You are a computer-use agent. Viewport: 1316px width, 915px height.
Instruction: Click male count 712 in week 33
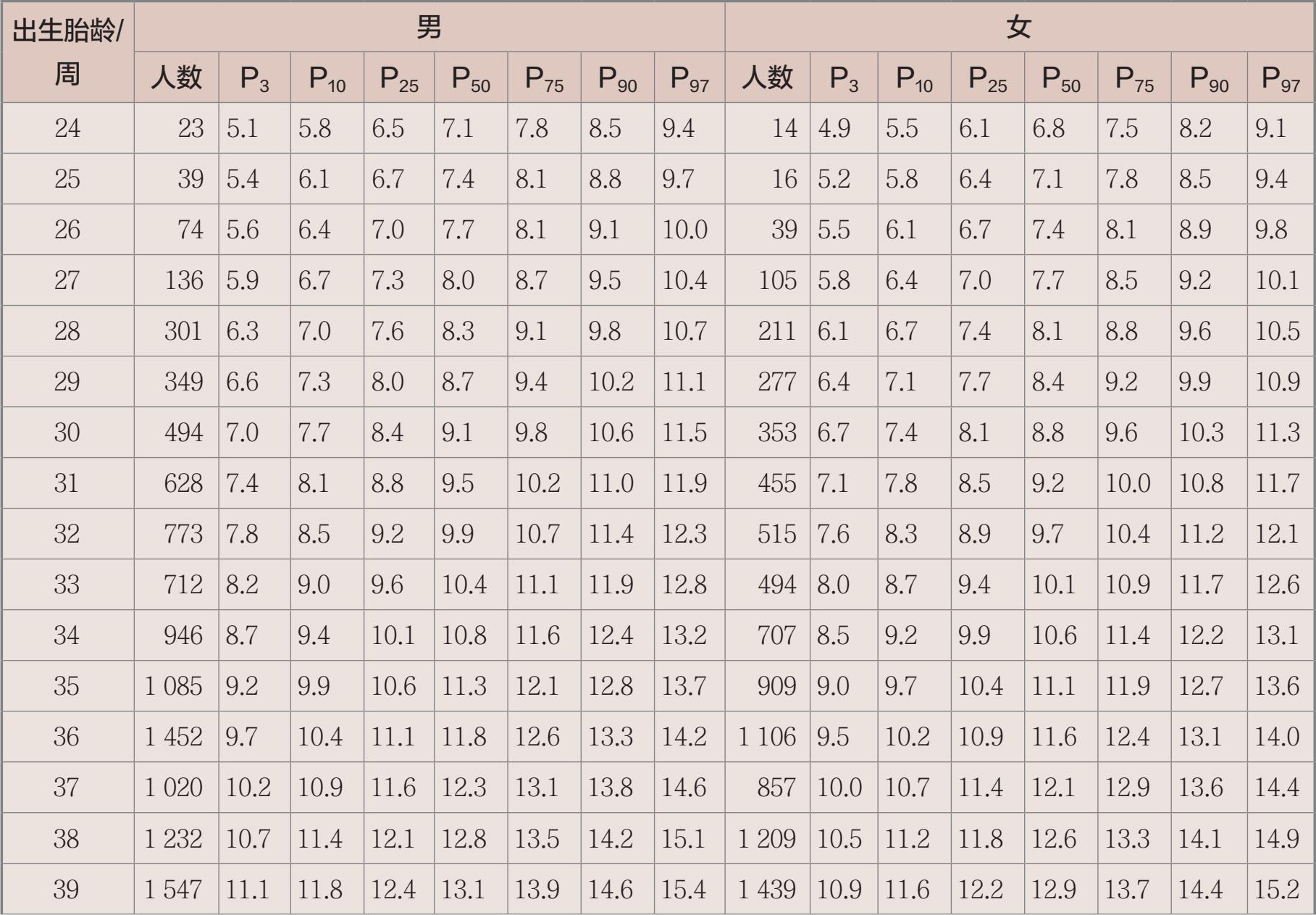183,585
